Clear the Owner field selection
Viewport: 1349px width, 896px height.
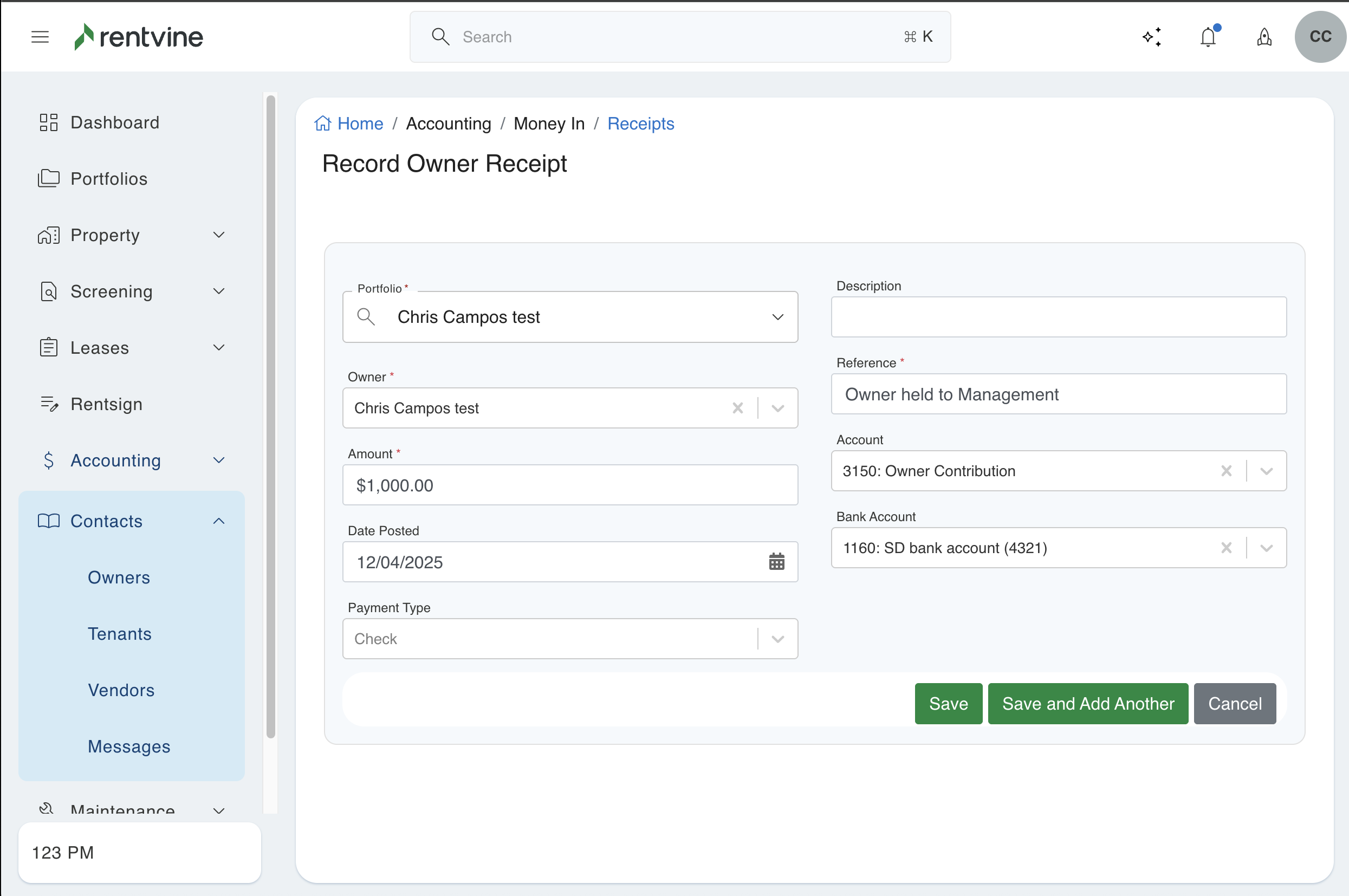click(x=738, y=408)
